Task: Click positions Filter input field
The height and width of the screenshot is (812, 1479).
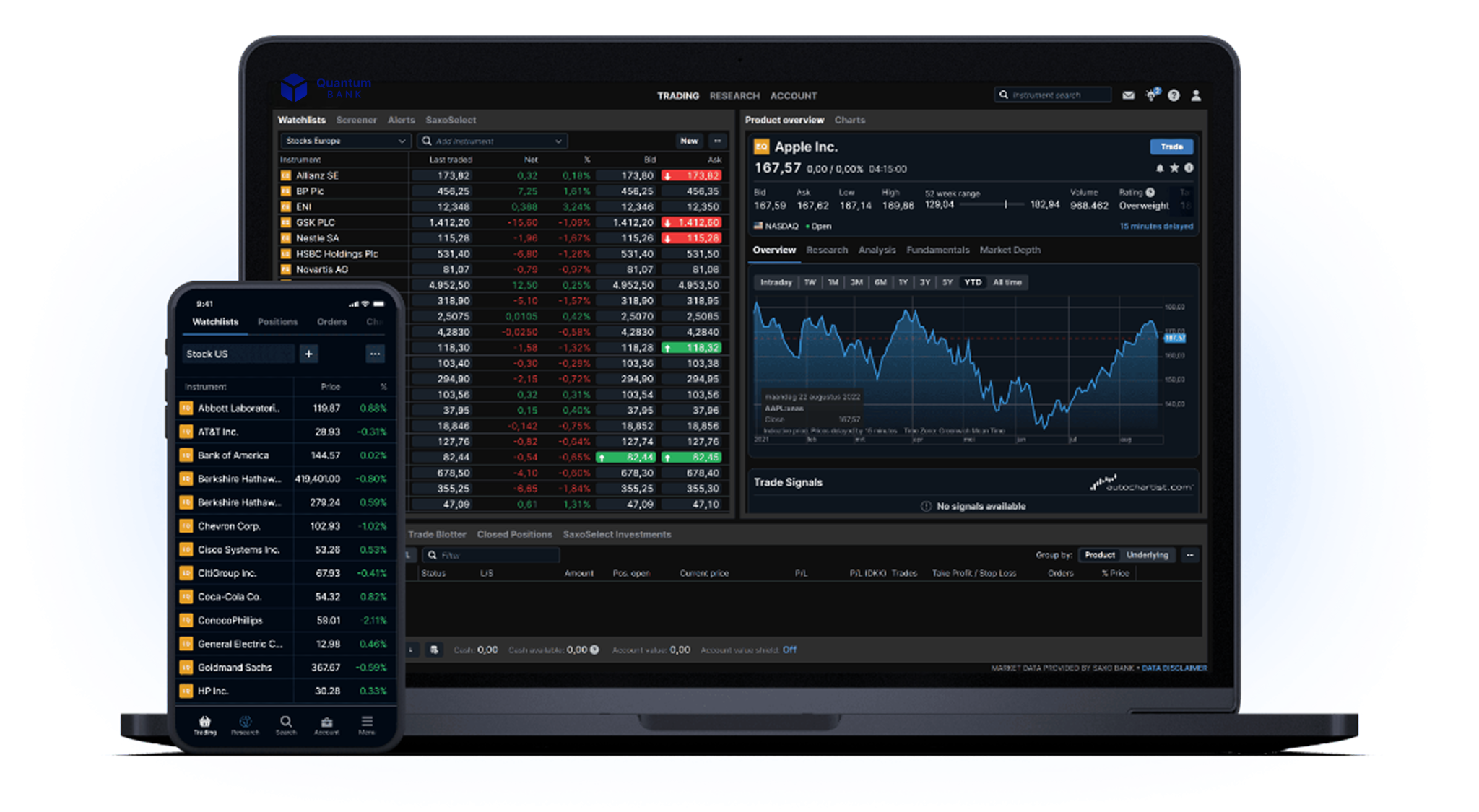Action: pyautogui.click(x=491, y=555)
